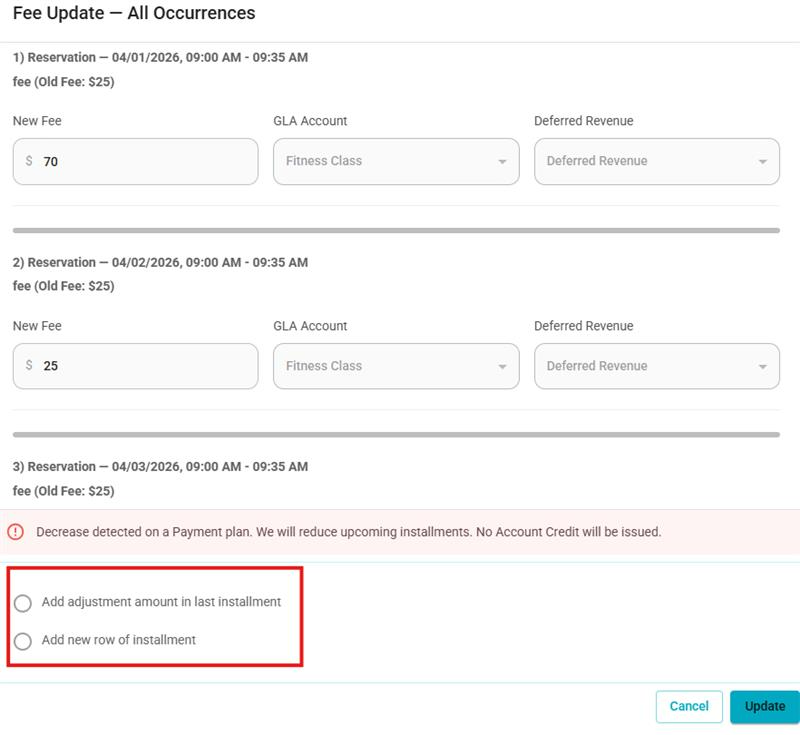800x735 pixels.
Task: Click the Decrease detected payment plan message
Action: tap(348, 531)
